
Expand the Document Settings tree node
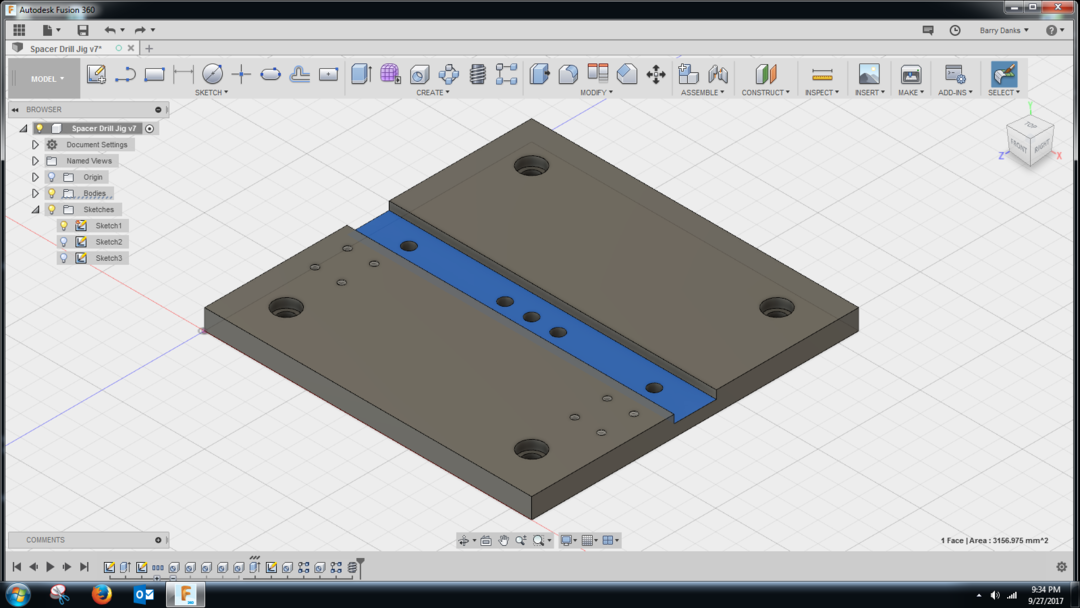[35, 145]
